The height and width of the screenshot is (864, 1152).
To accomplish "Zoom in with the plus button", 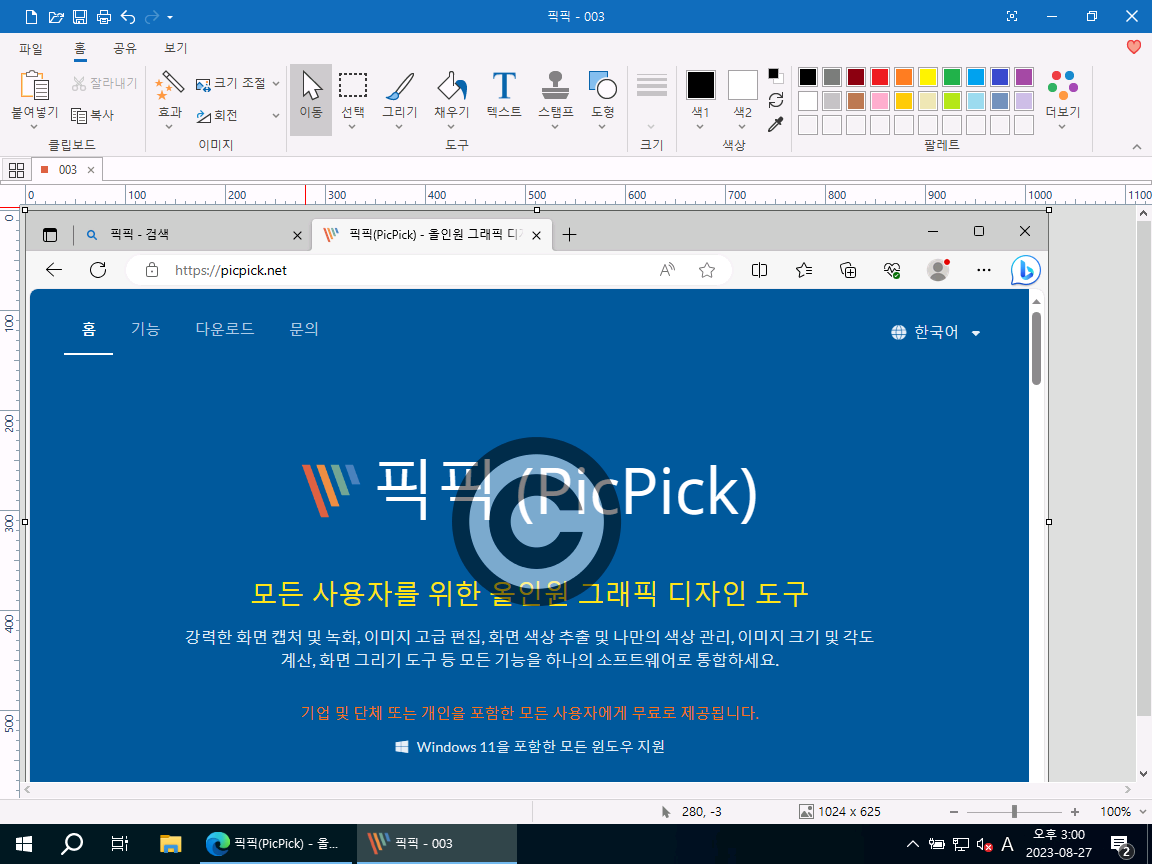I will [x=1075, y=812].
